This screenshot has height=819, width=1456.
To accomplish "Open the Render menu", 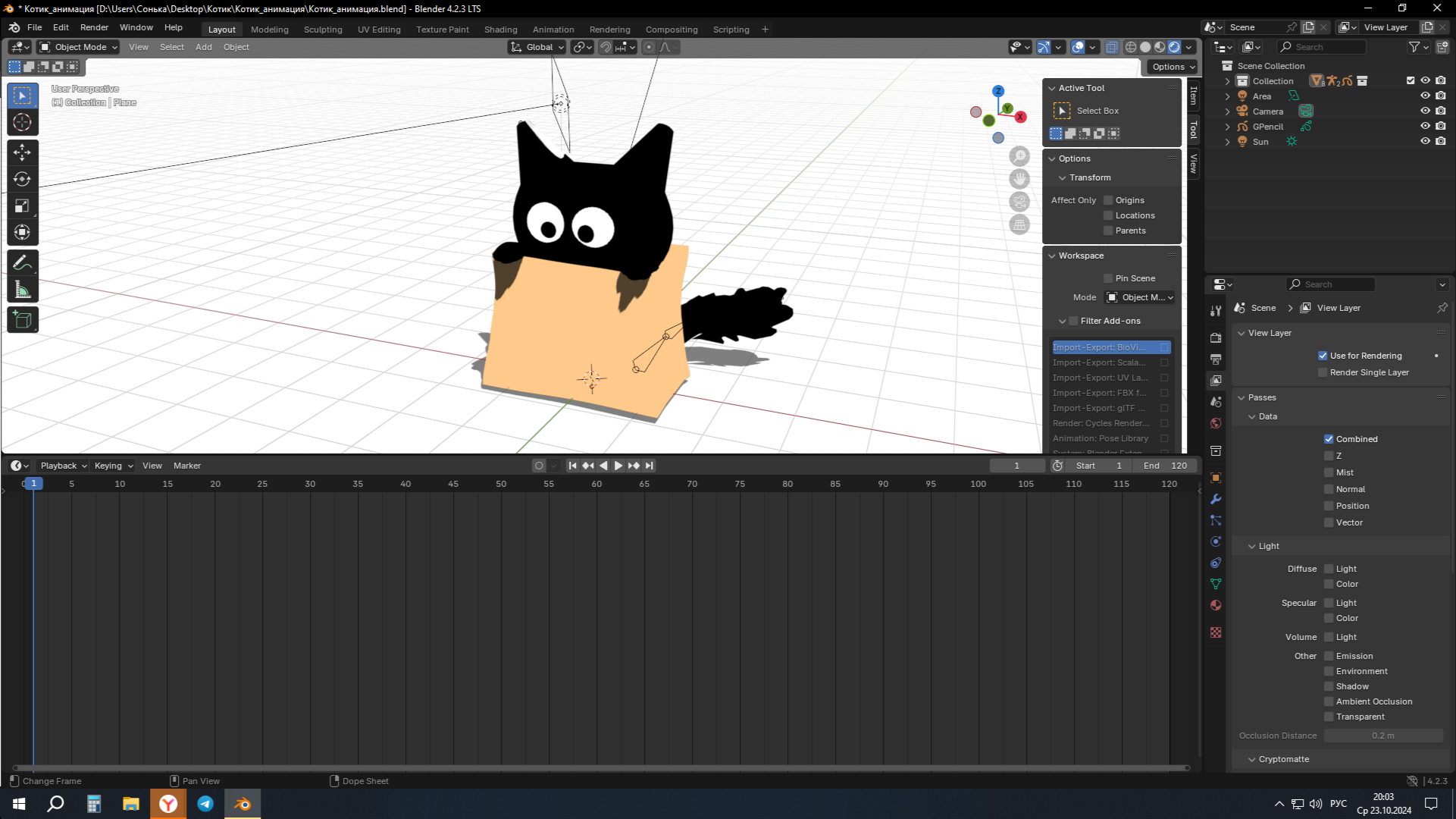I will (x=95, y=27).
